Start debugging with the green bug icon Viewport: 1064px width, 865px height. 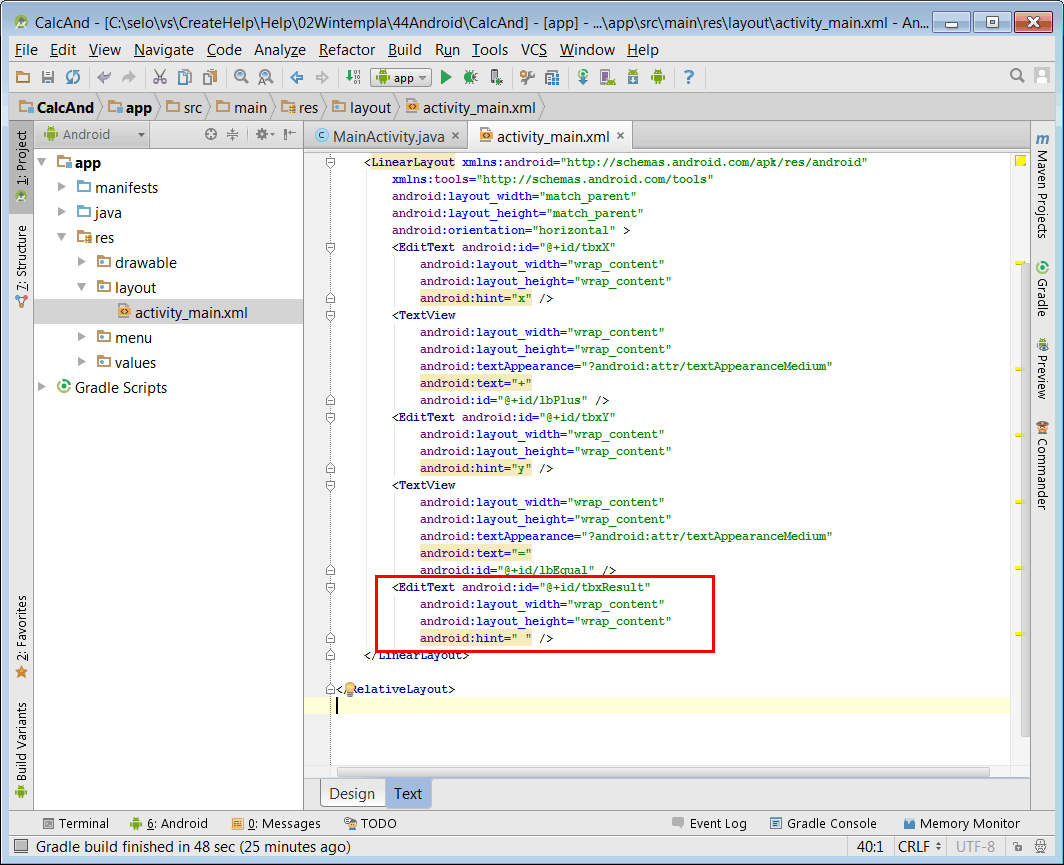click(470, 77)
